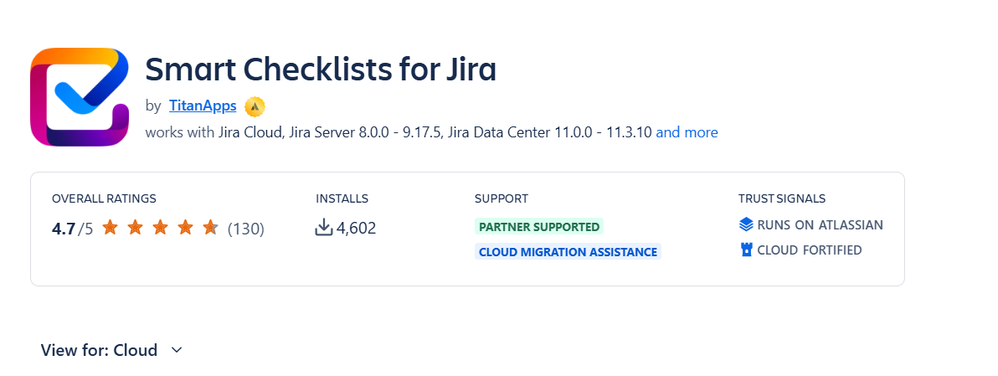
Task: Click the first rating star
Action: click(110, 227)
